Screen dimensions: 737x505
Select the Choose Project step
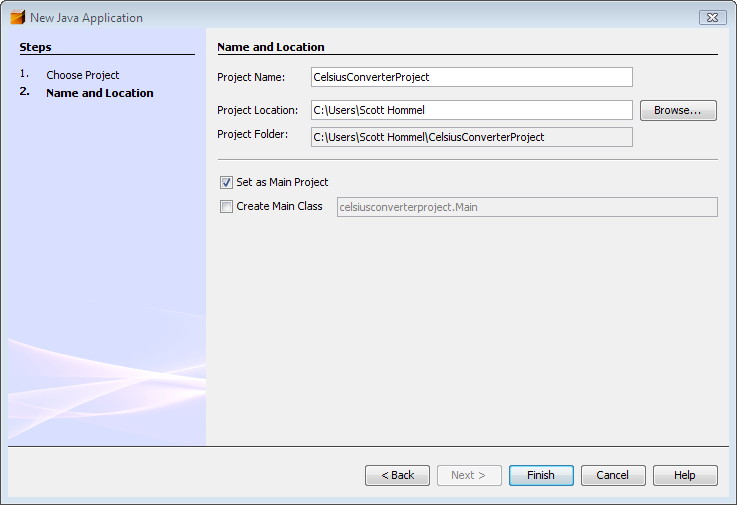coord(83,75)
